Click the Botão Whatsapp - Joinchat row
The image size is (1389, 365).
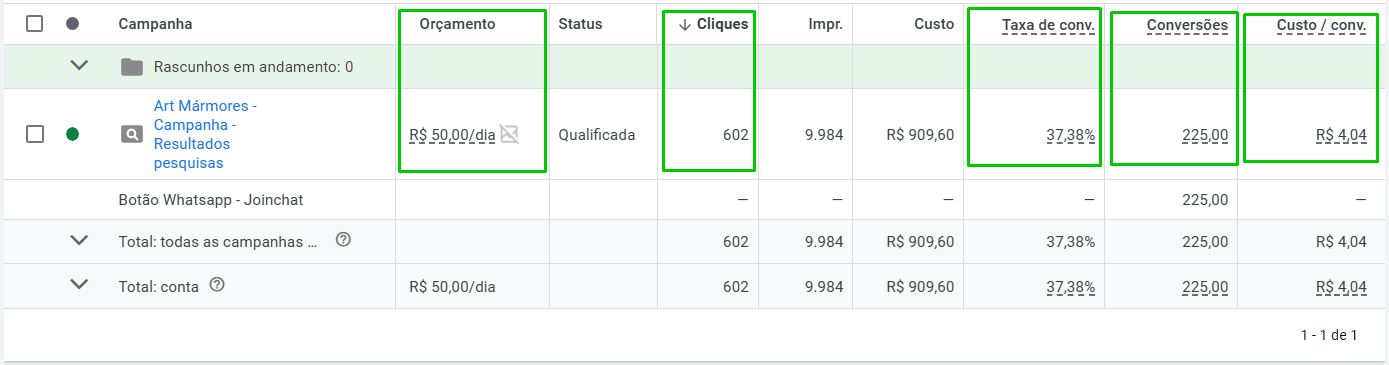click(694, 200)
